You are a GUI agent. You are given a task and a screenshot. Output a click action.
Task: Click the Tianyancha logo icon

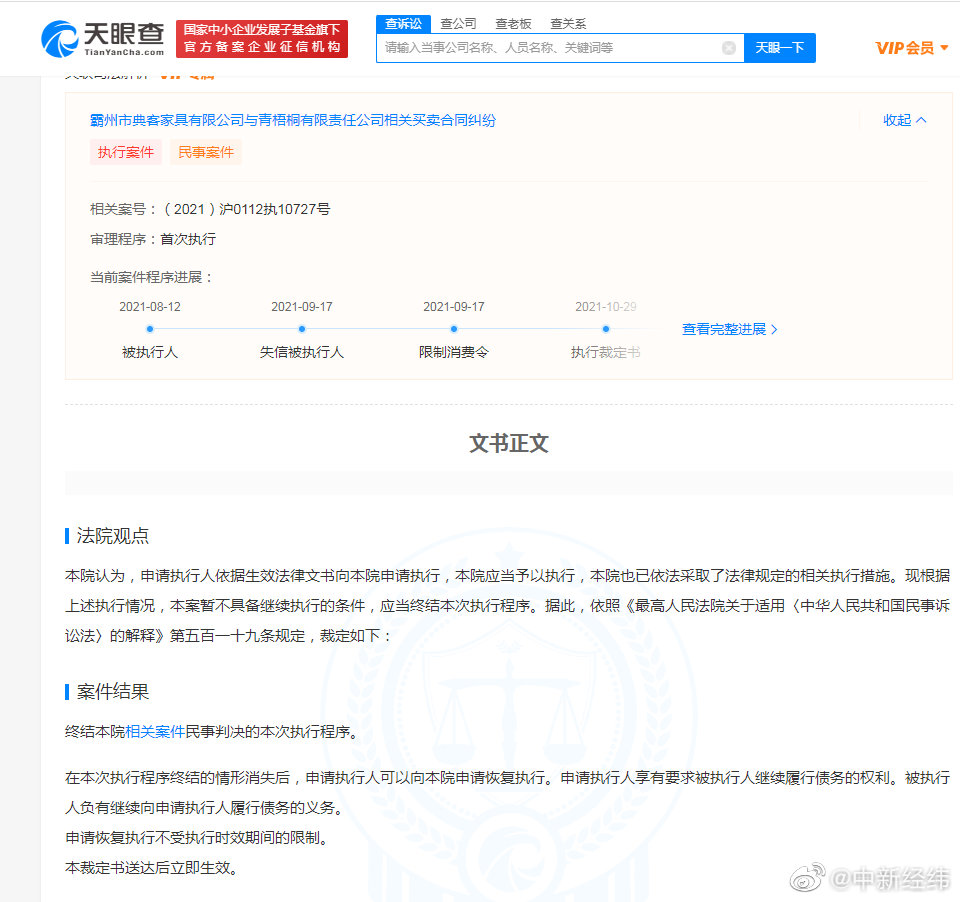pyautogui.click(x=62, y=38)
